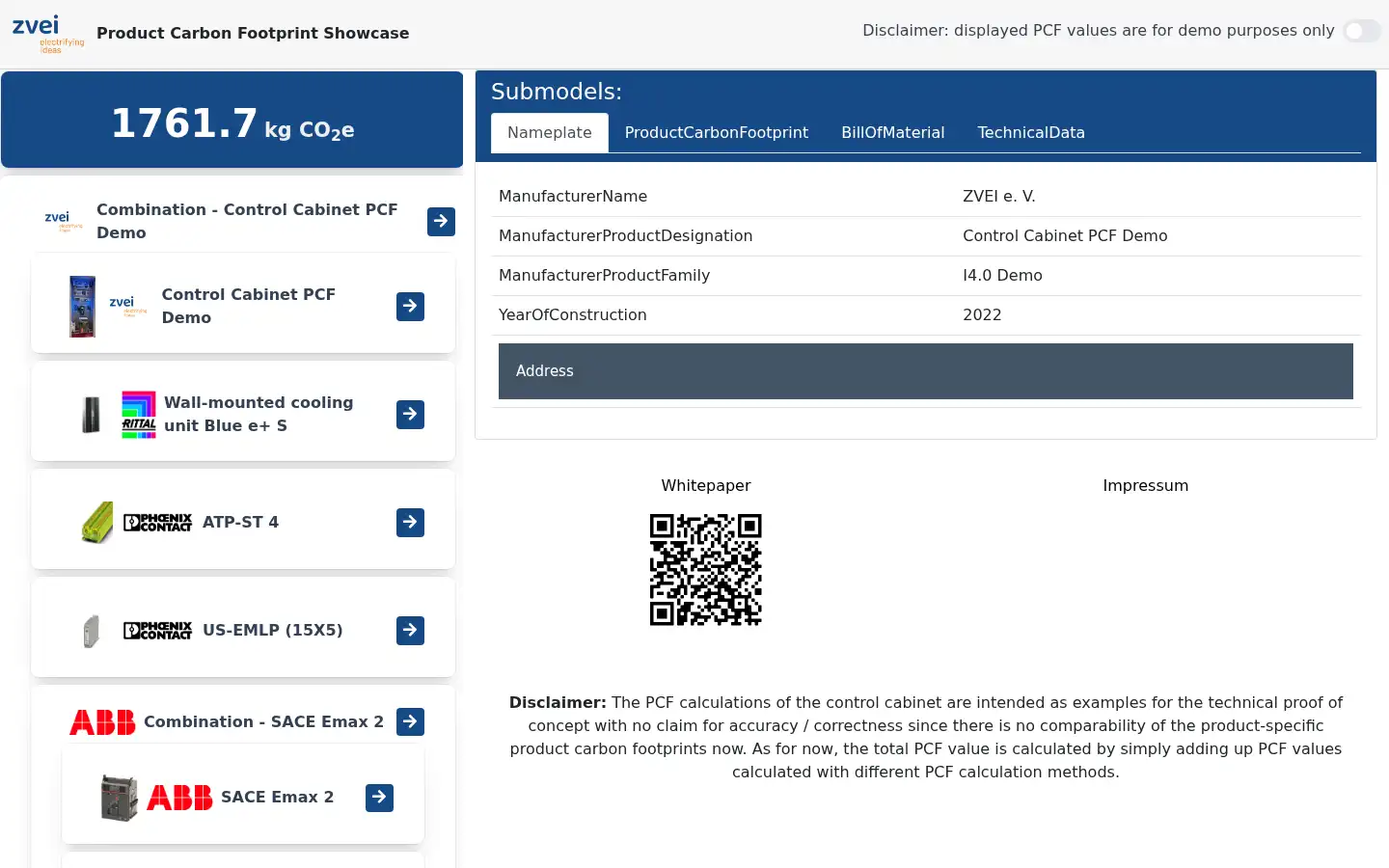The image size is (1389, 868).
Task: Click ABB logo next to Combination - SACE Emax 2
Action: (x=102, y=722)
